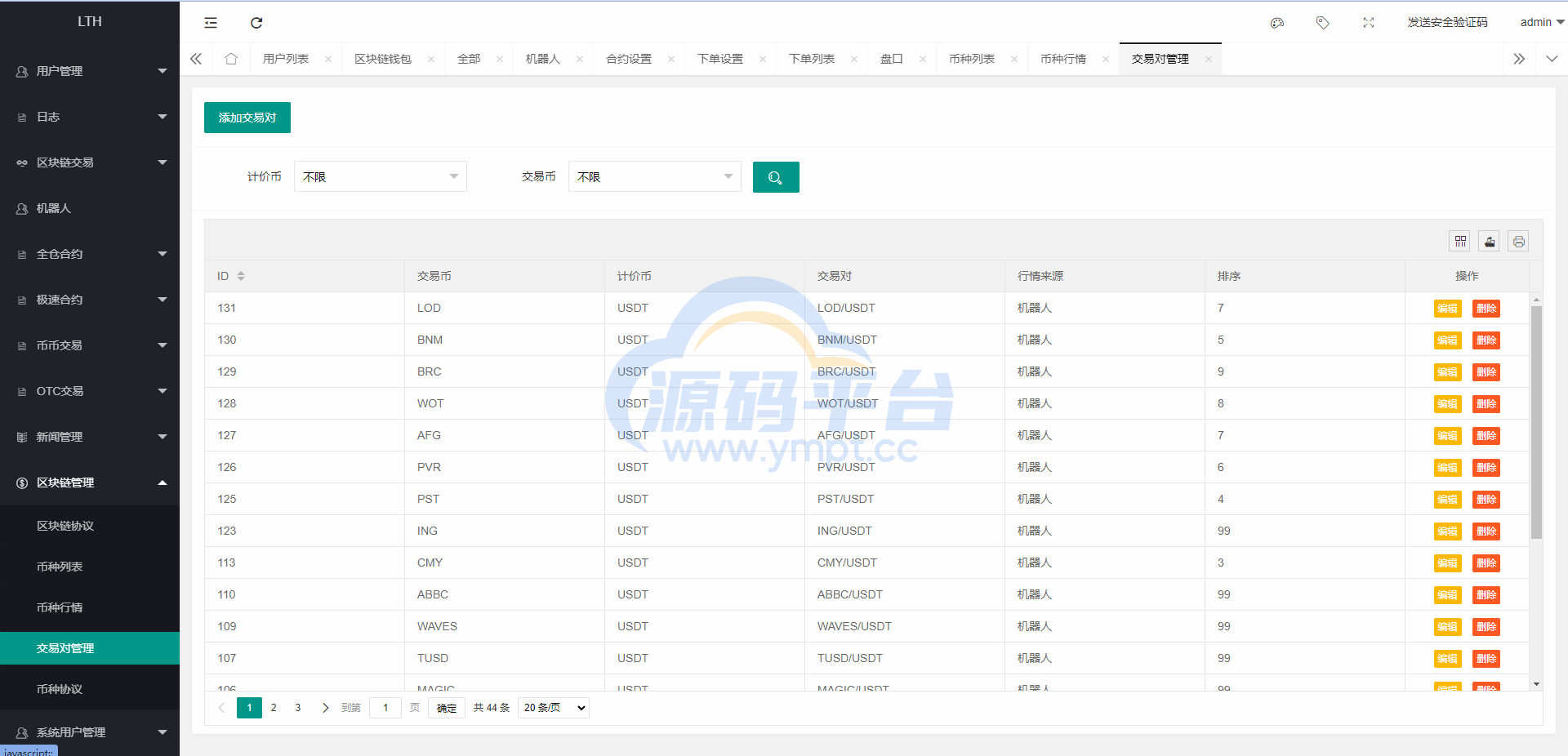This screenshot has height=756, width=1568.
Task: Click 添加交易对 button
Action: pyautogui.click(x=247, y=118)
